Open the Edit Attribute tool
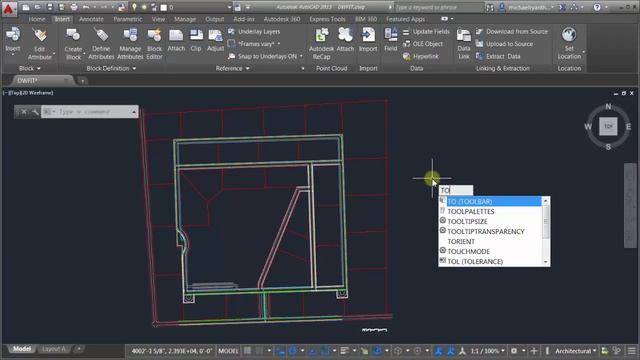 coord(40,44)
